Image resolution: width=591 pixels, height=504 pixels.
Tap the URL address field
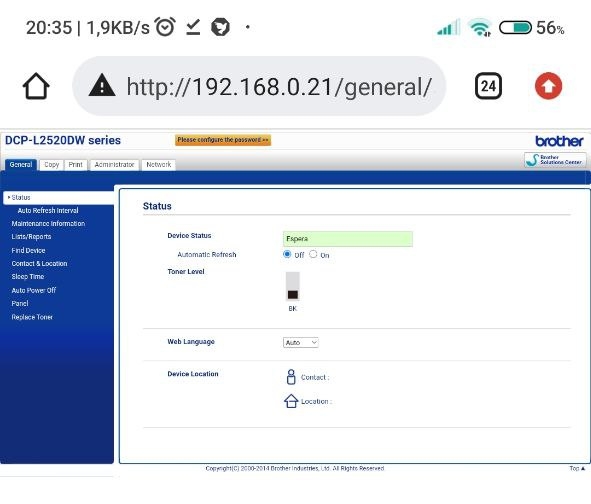click(259, 86)
